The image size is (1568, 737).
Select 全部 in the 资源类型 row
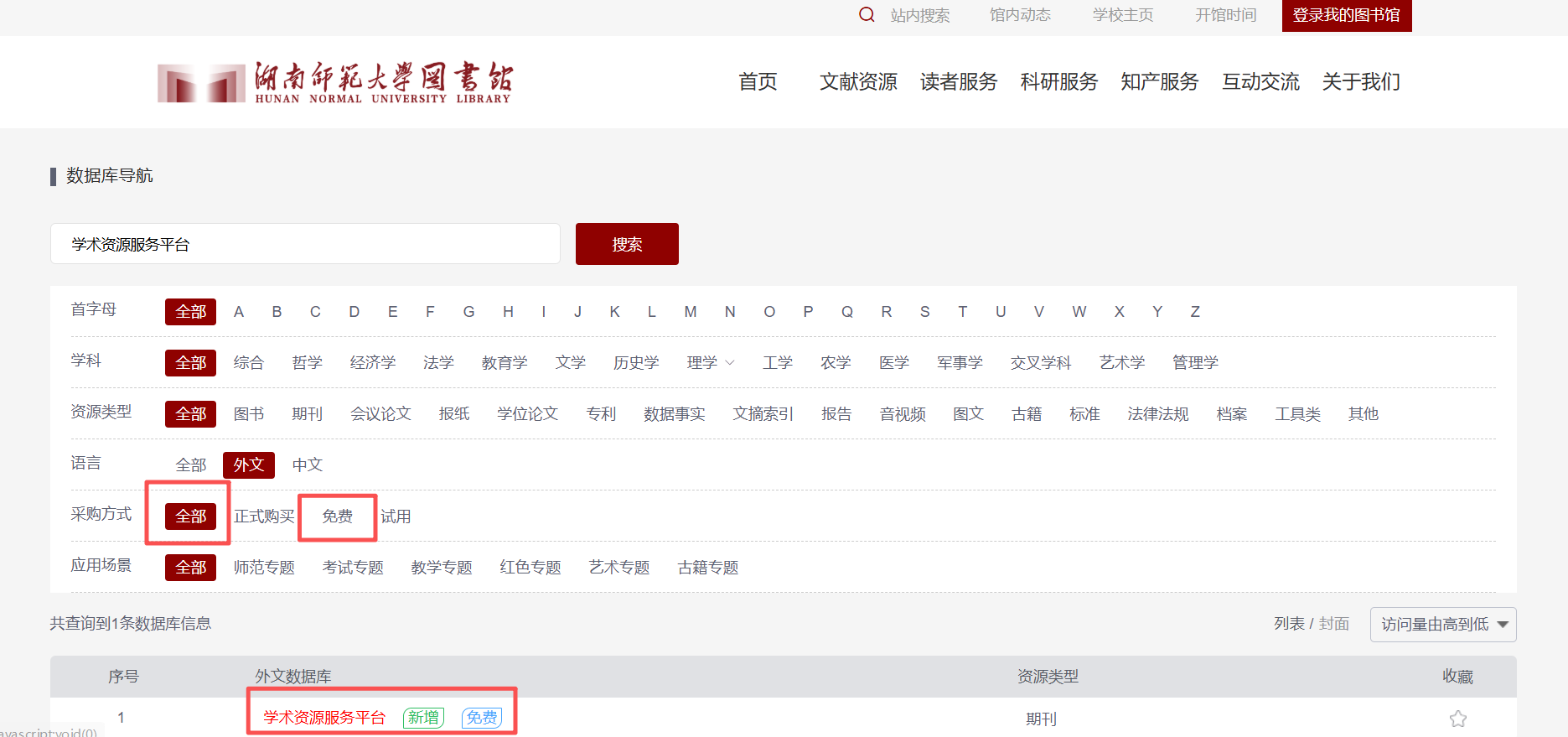[x=191, y=414]
